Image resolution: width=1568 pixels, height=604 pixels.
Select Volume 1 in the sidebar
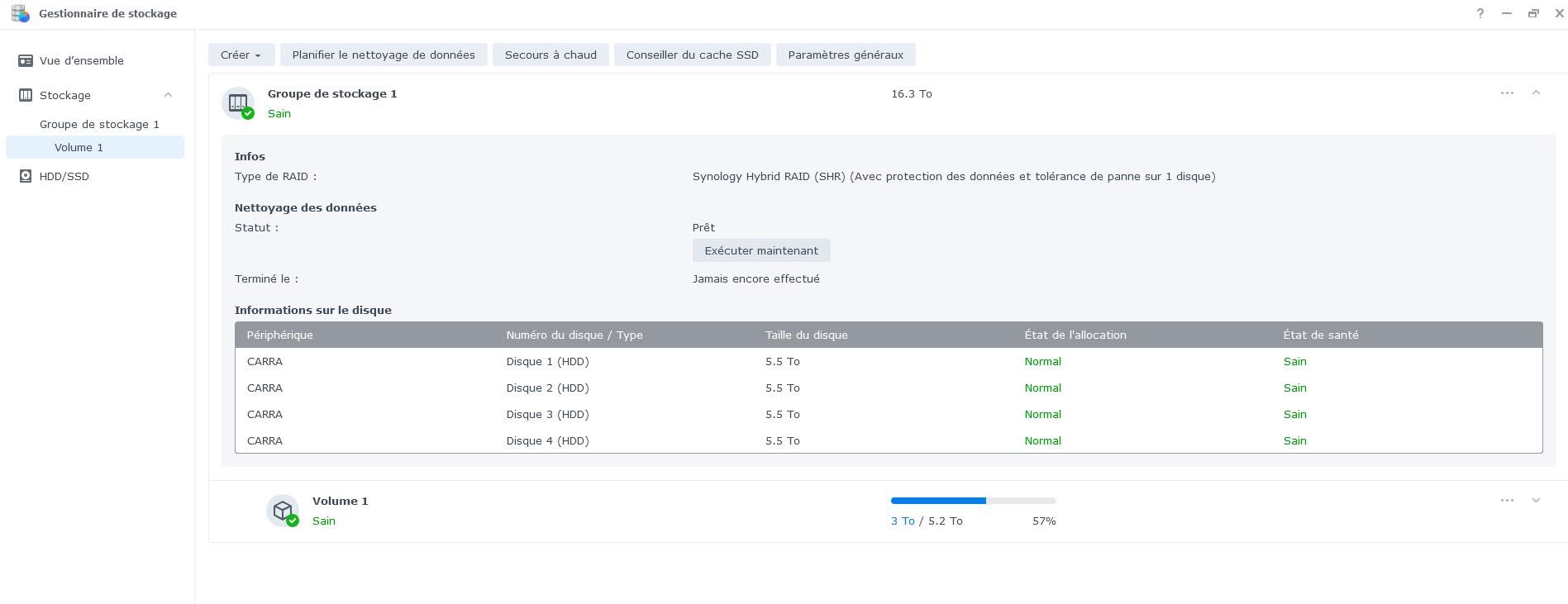click(x=79, y=147)
